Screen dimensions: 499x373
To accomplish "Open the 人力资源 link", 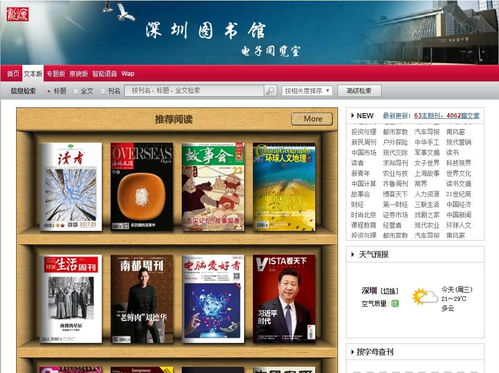I will [427, 194].
